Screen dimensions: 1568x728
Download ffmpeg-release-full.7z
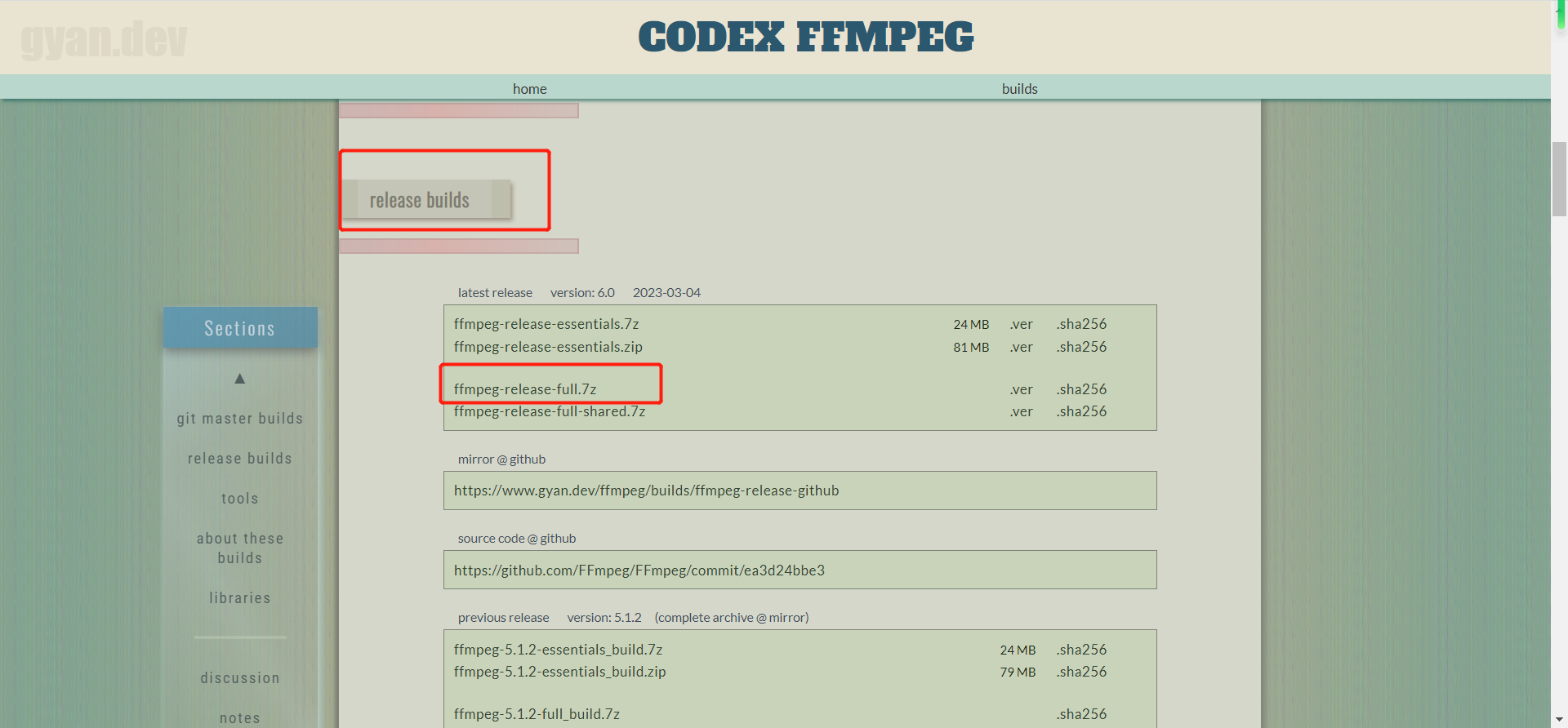click(525, 389)
